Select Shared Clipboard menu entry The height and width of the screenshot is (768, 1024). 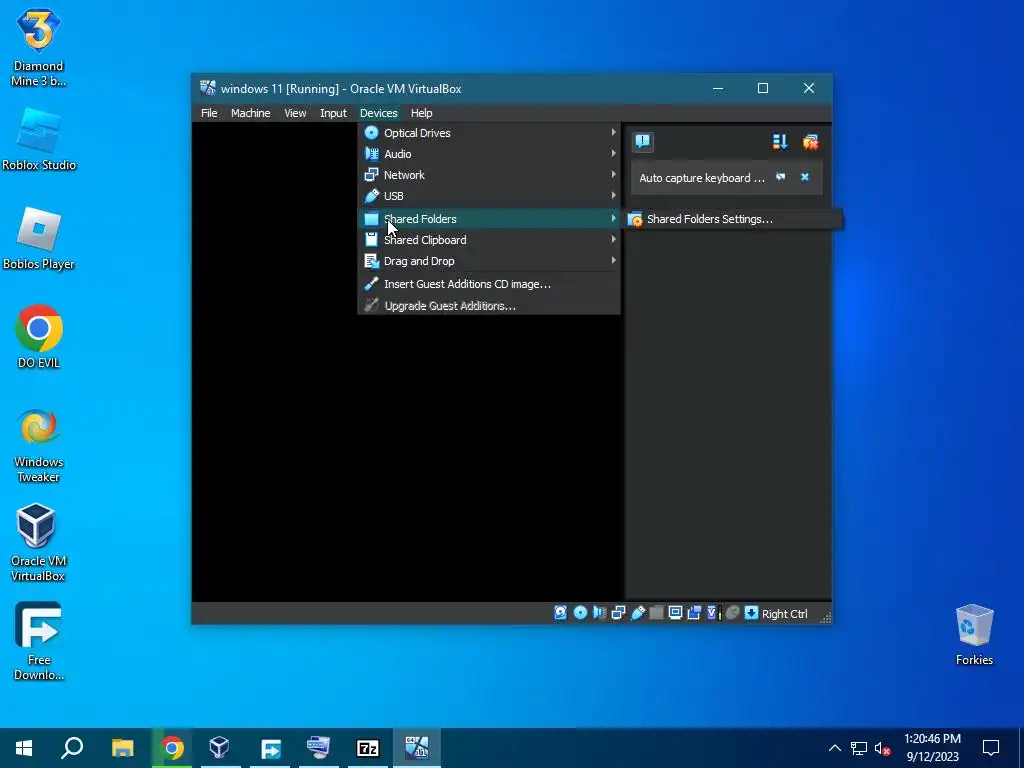coord(489,240)
